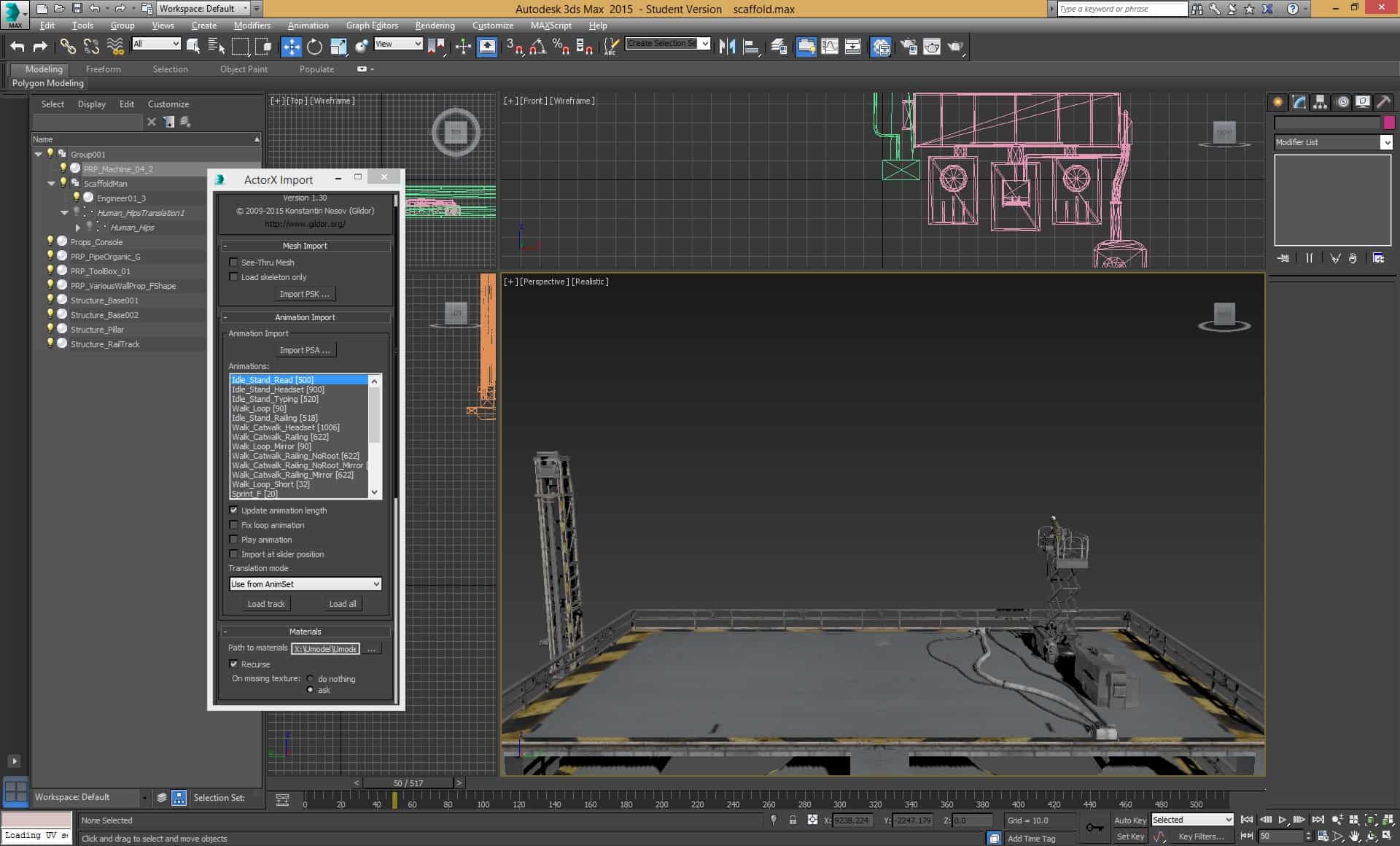Open the Motion command panel tab
Image resolution: width=1400 pixels, height=846 pixels.
tap(1342, 102)
